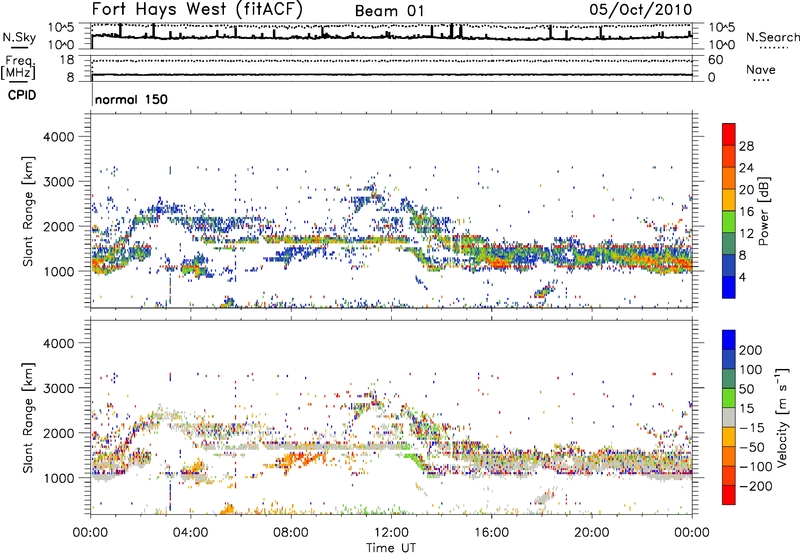Viewport: 800px width, 554px height.
Task: Click the '18' frequency tick label
Action: pos(66,60)
